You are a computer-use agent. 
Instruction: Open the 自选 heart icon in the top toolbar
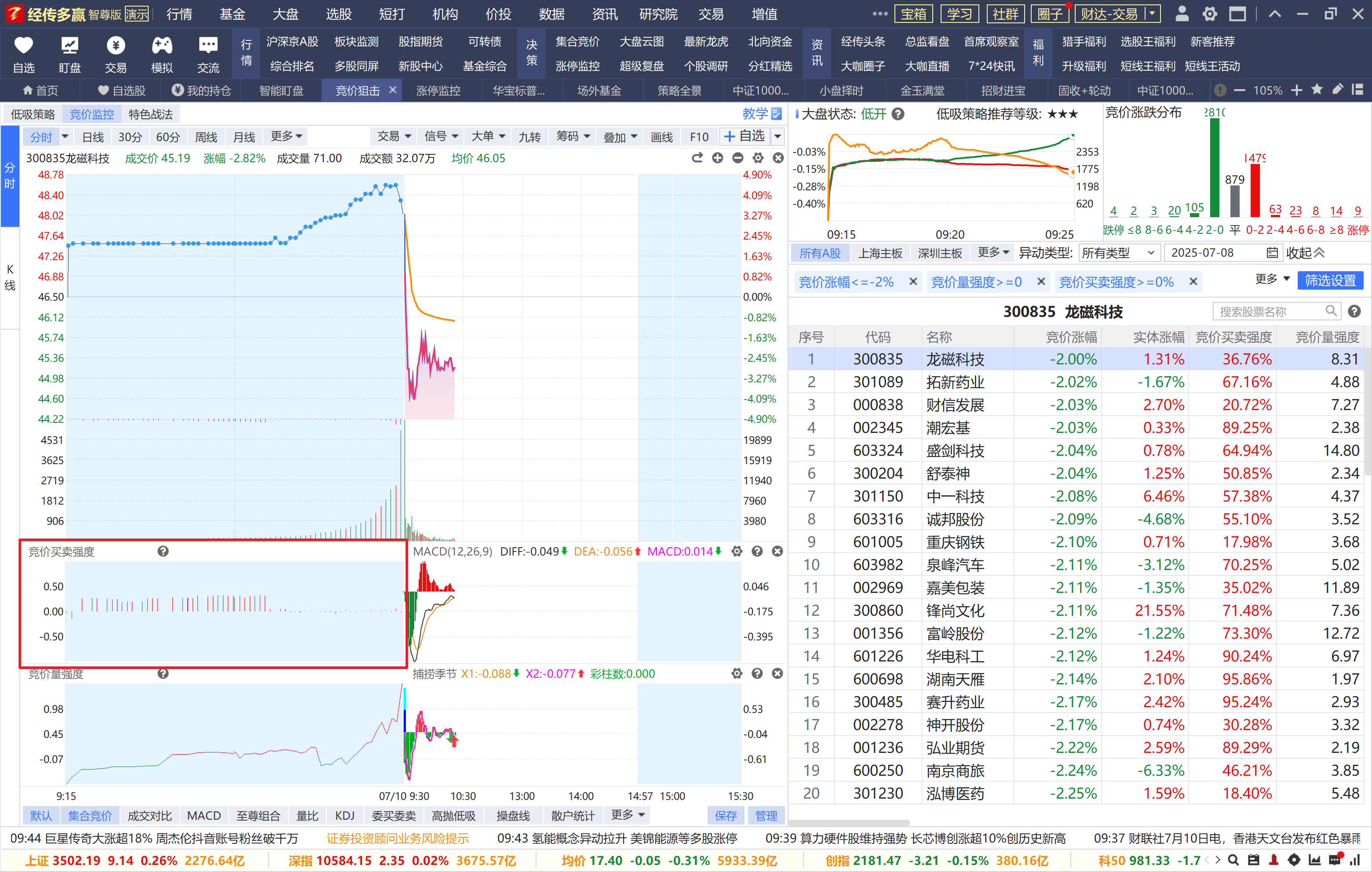(23, 45)
